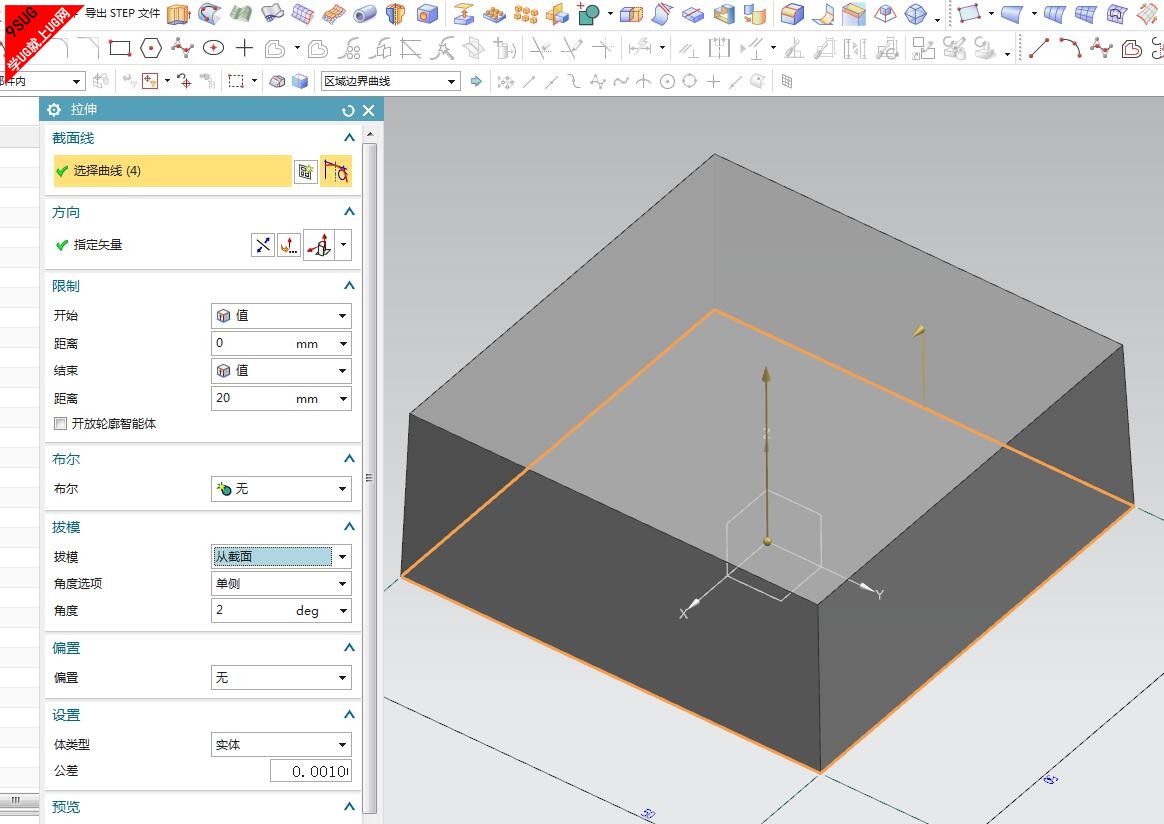Click the grid icon at selection bar end
This screenshot has height=824, width=1164.
(787, 81)
